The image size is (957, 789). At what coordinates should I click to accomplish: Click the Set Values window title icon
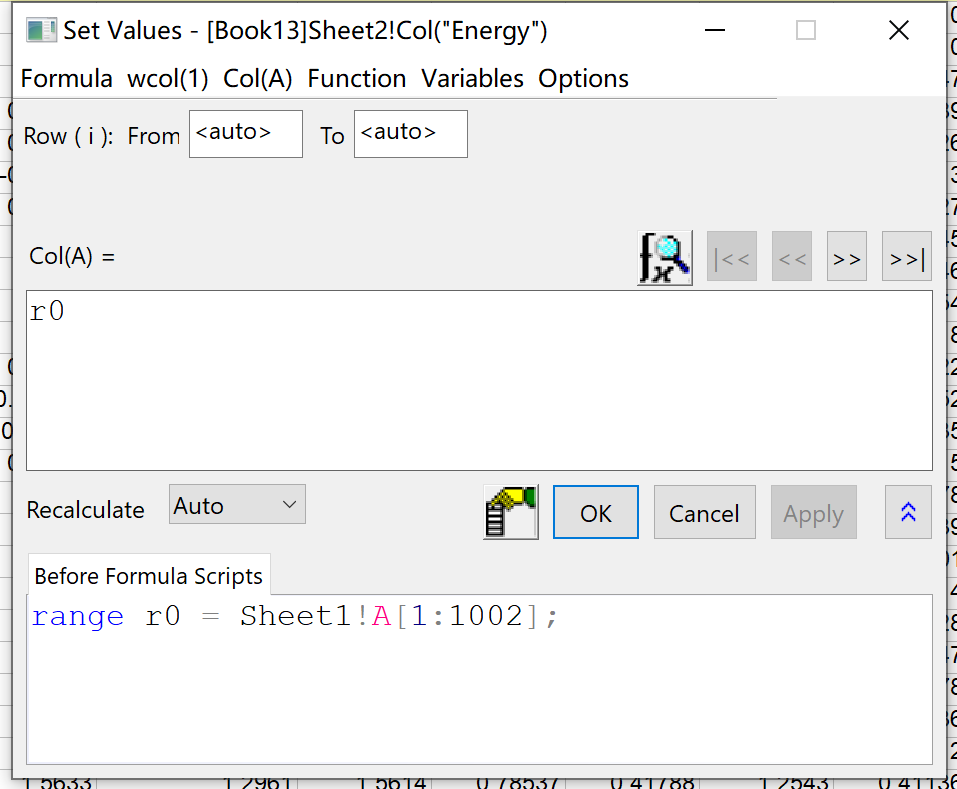42,30
